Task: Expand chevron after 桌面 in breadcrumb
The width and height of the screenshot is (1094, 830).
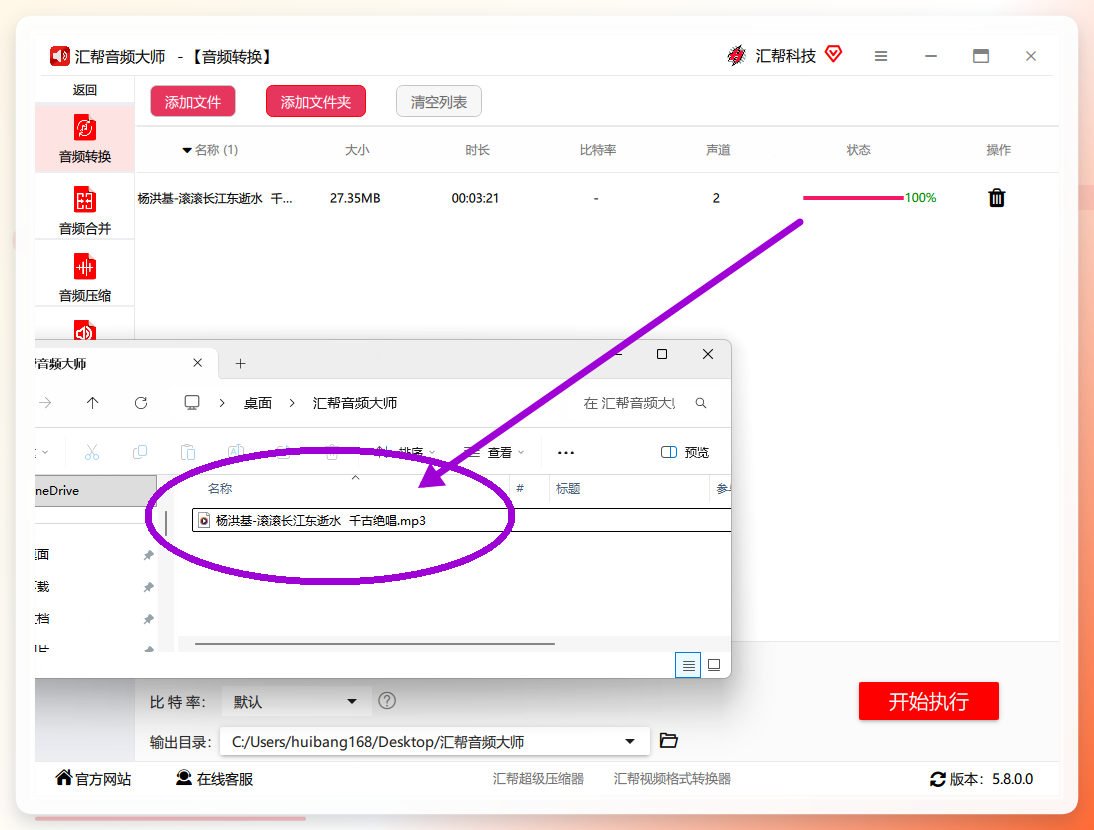Action: coord(292,403)
